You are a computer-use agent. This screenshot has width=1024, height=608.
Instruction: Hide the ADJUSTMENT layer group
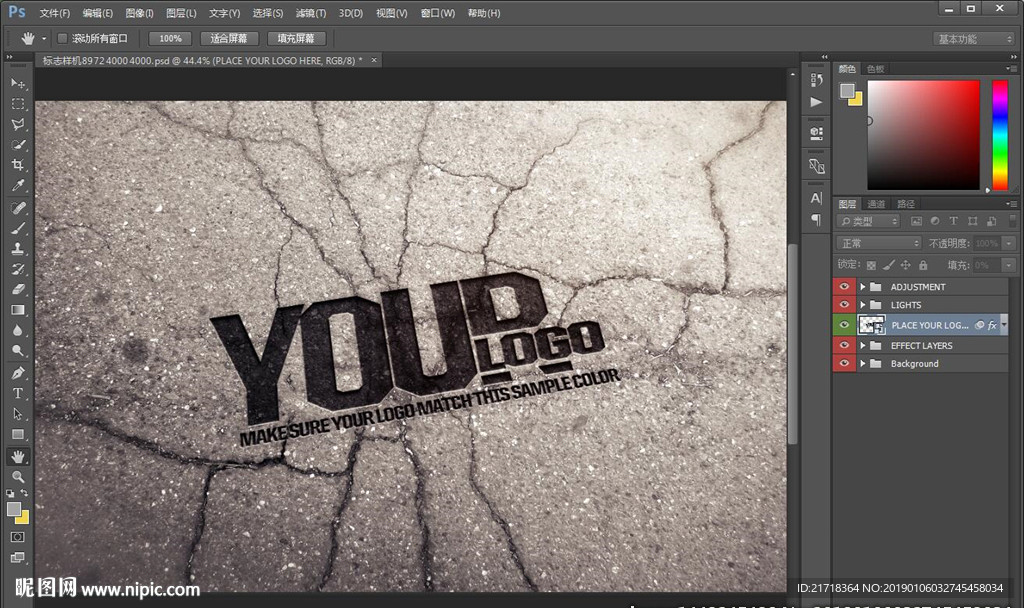[x=844, y=287]
